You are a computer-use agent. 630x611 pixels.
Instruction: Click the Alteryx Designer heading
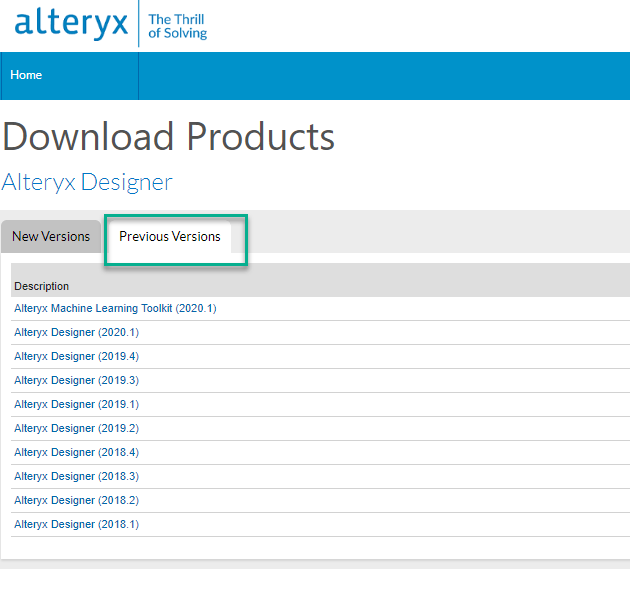(x=87, y=182)
